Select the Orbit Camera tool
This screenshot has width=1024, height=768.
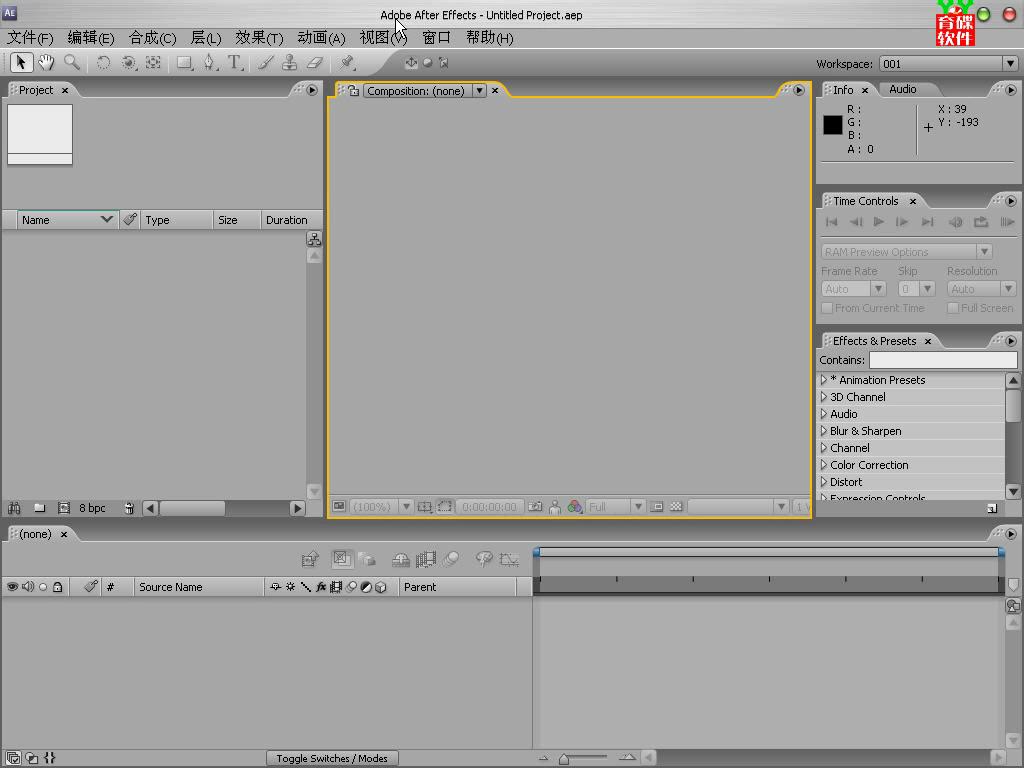tap(129, 63)
